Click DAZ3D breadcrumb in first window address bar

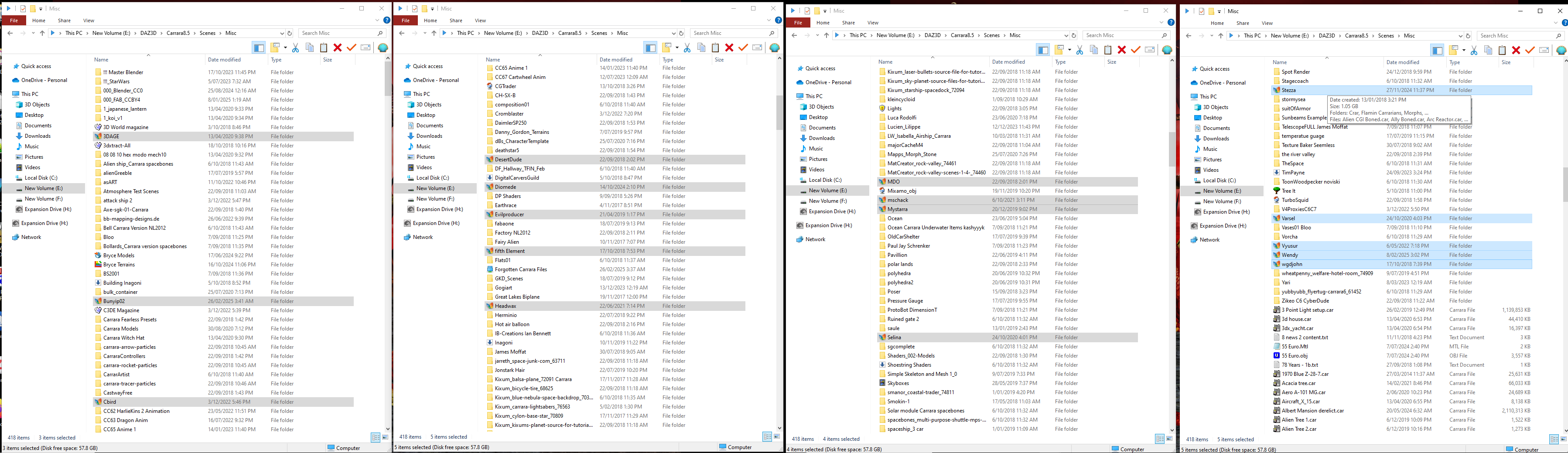click(148, 33)
